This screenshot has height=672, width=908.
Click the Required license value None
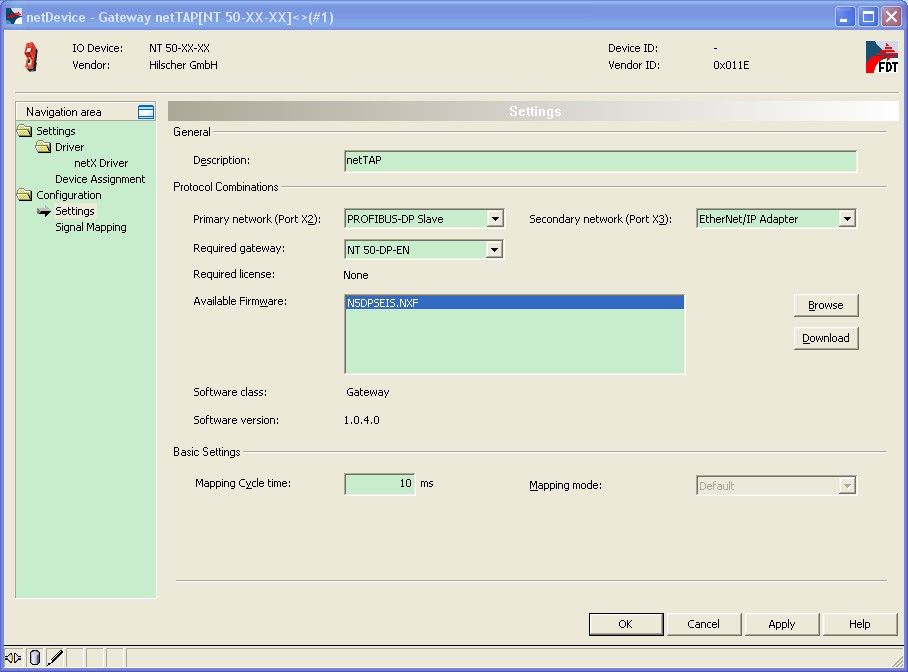(356, 275)
